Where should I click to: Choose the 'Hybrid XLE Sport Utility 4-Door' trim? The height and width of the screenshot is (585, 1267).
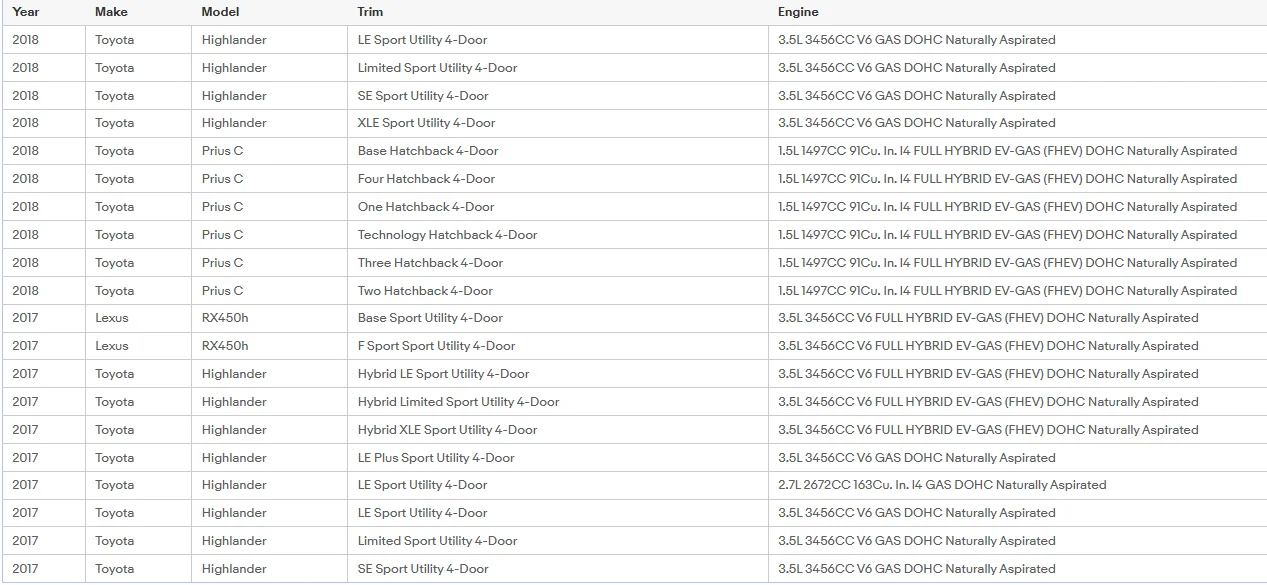click(448, 430)
